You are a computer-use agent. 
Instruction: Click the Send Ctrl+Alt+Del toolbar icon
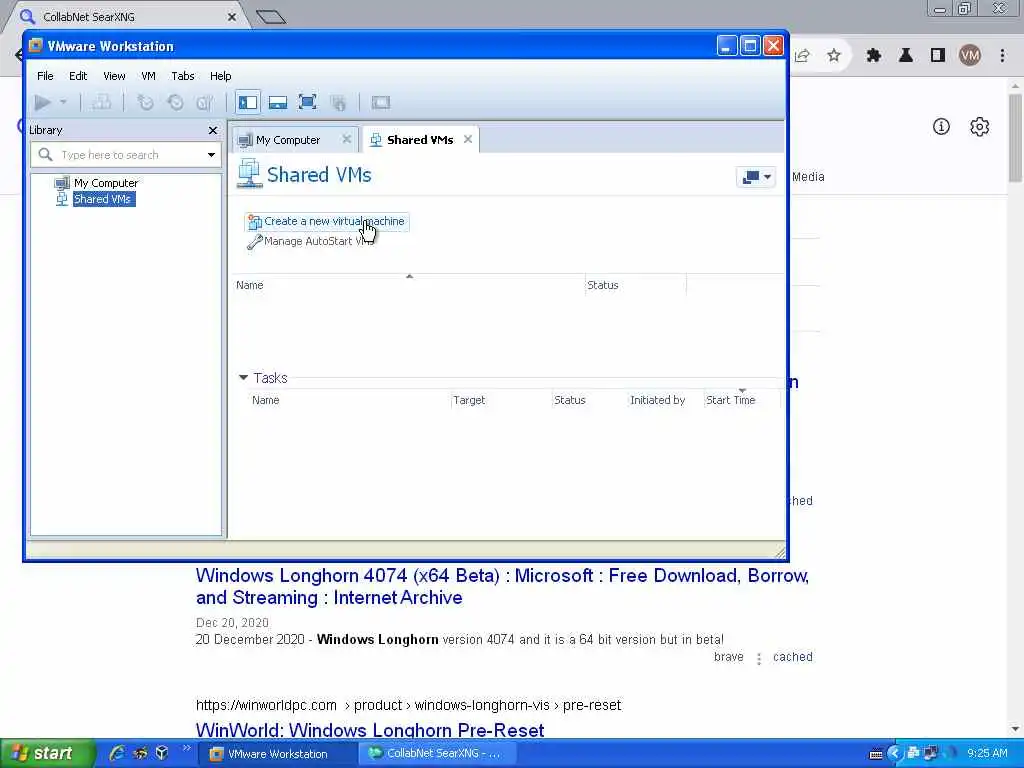101,103
